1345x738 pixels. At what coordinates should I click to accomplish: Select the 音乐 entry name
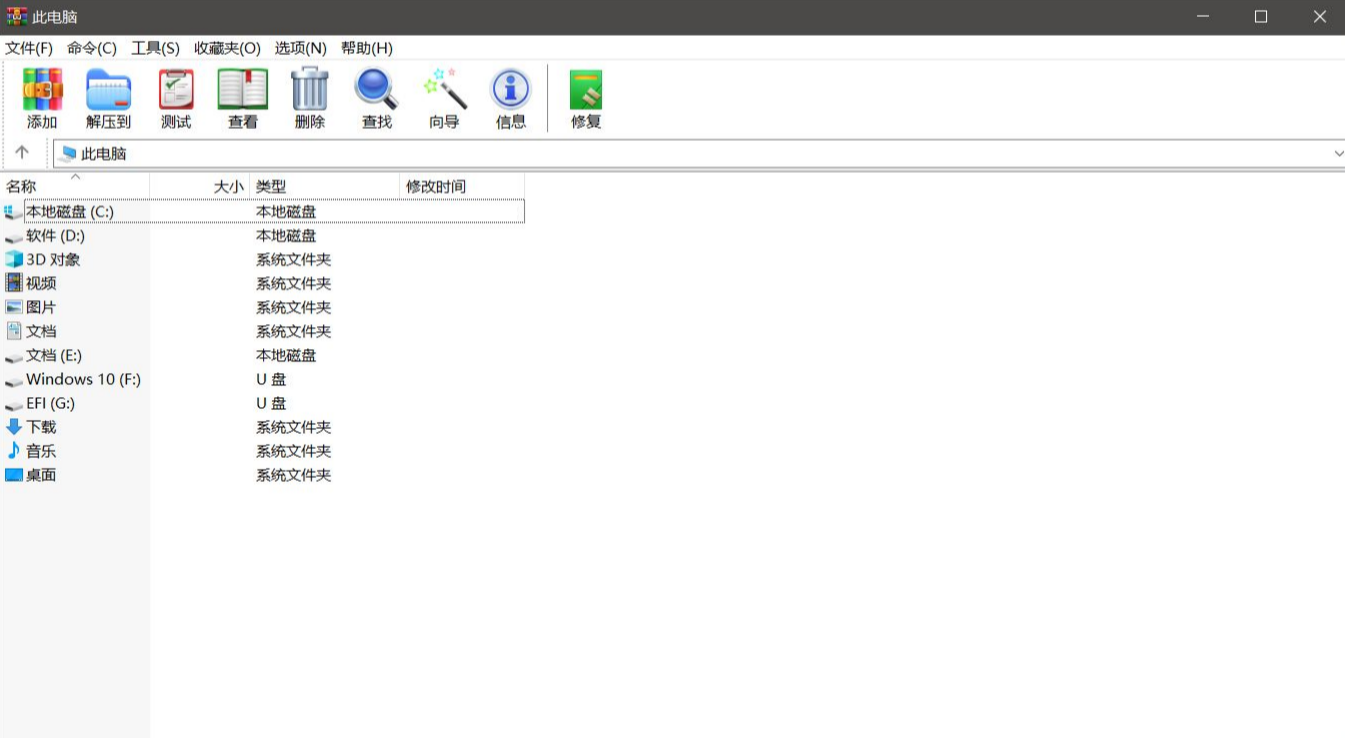41,451
